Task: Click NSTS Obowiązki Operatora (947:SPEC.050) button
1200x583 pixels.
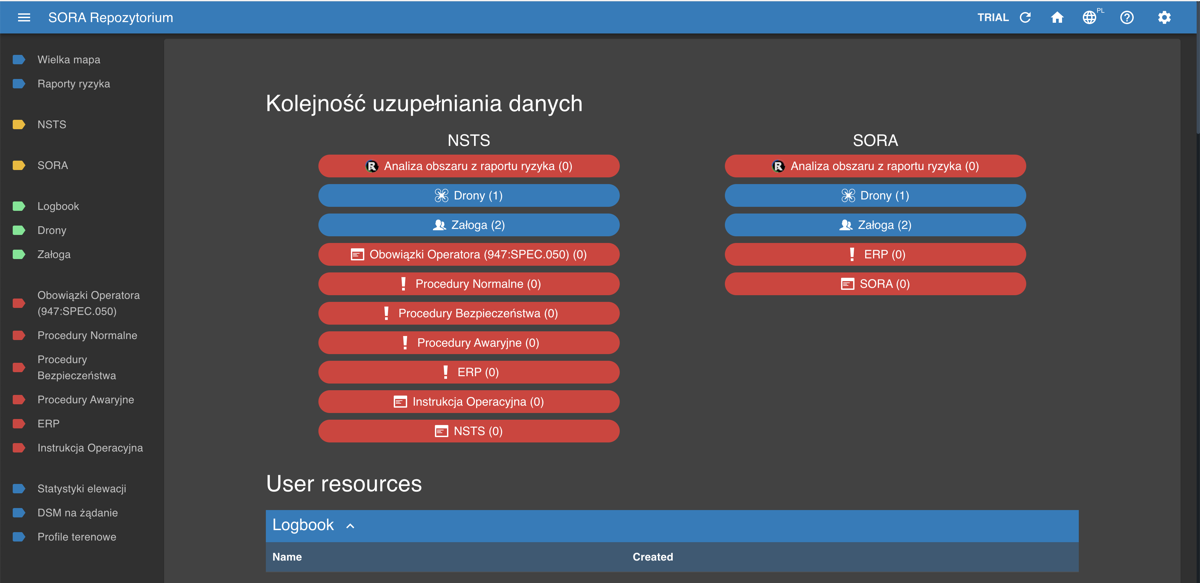Action: tap(469, 255)
